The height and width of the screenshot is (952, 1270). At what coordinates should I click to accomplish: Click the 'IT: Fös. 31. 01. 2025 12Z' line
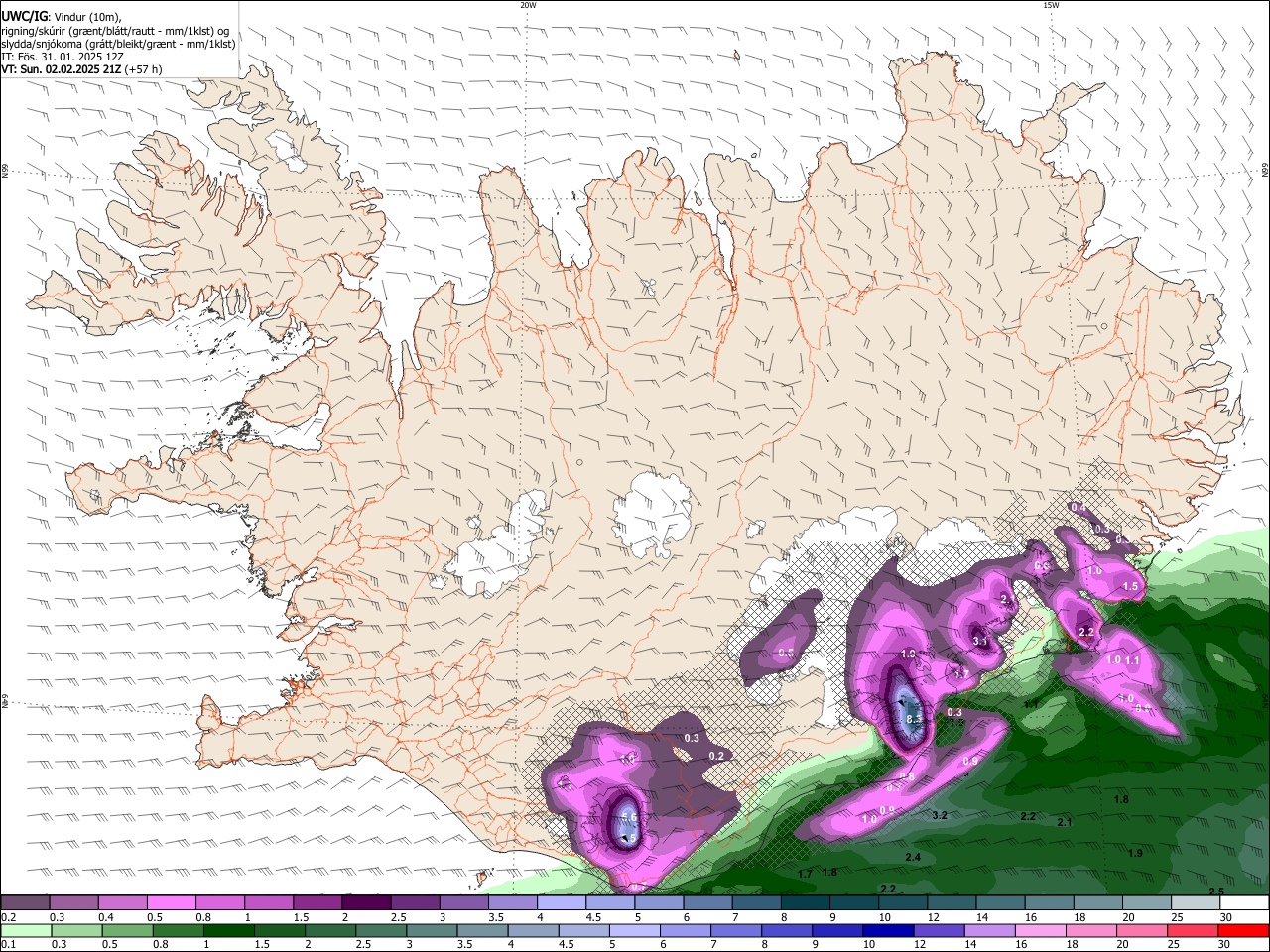pos(62,57)
